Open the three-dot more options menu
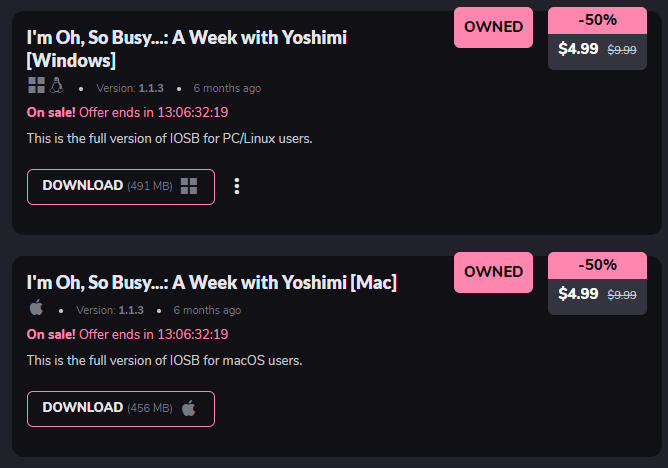Image resolution: width=668 pixels, height=468 pixels. pos(237,186)
